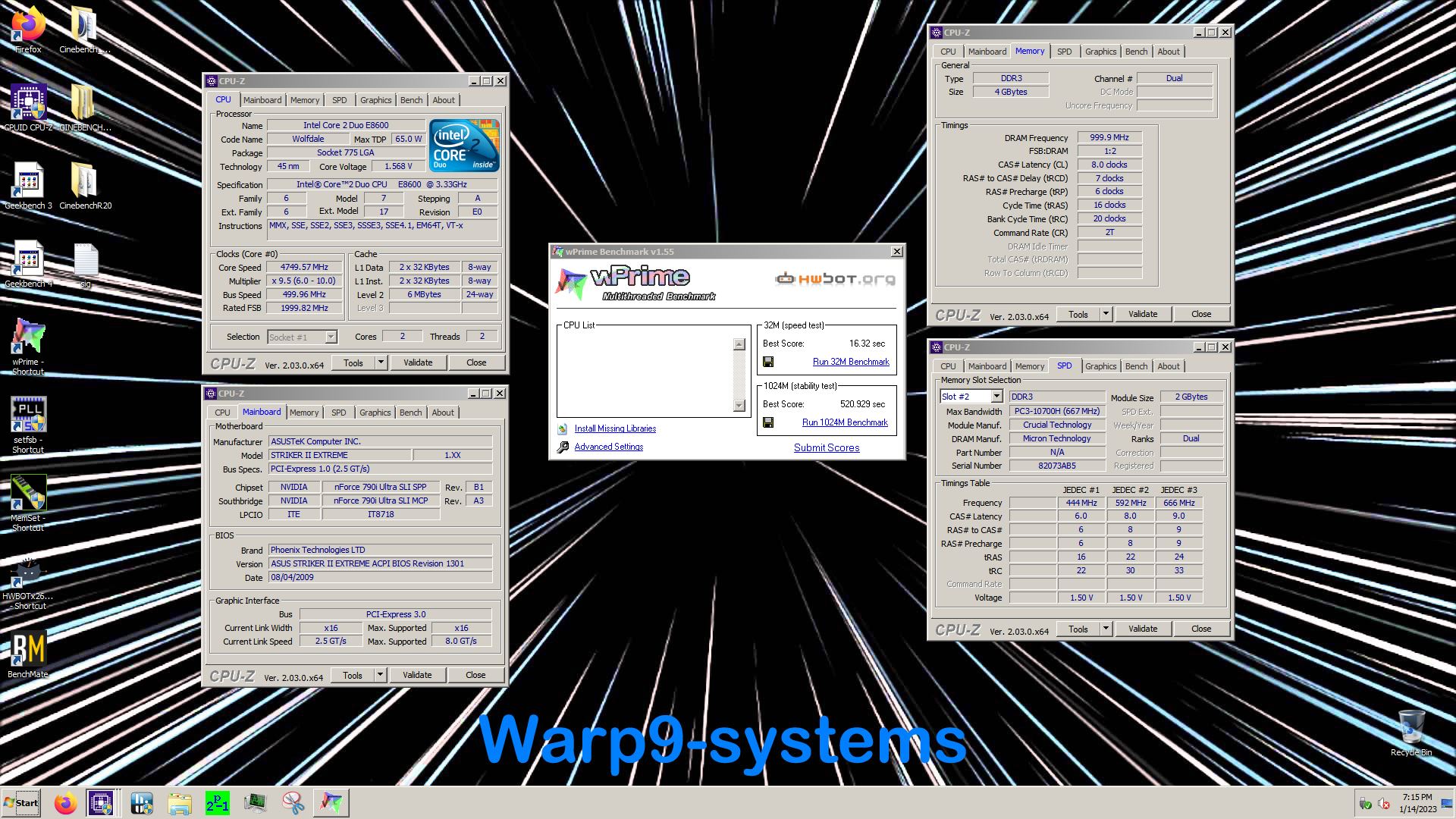Select the SPD tab in the Mainboard window
1456x819 pixels.
pos(339,413)
